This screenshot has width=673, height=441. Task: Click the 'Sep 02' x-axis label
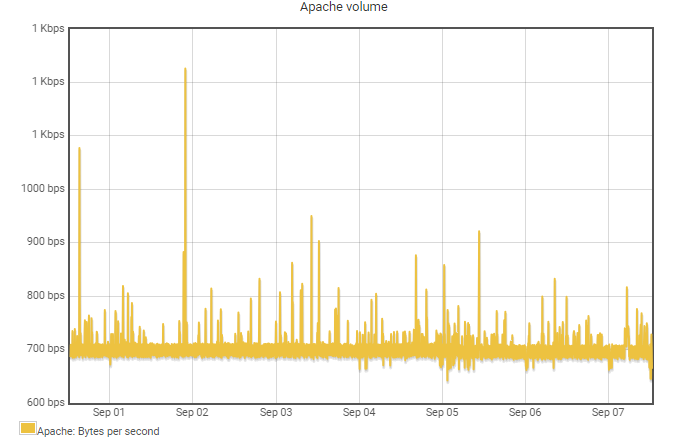click(192, 412)
